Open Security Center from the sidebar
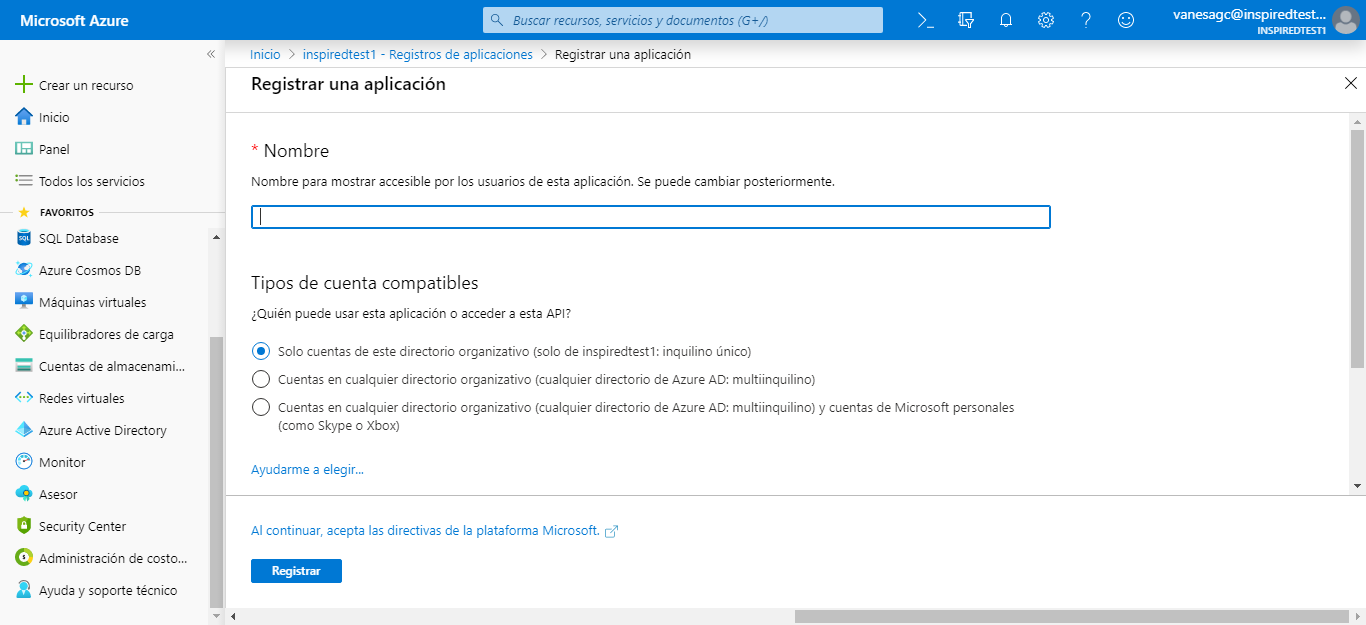Screen dimensions: 1366x625 (82, 526)
